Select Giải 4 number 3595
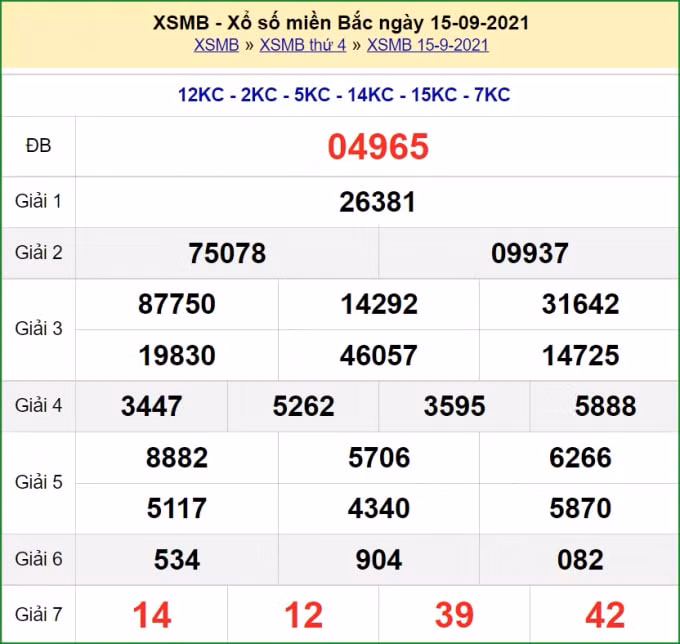This screenshot has width=680, height=644. coord(454,406)
